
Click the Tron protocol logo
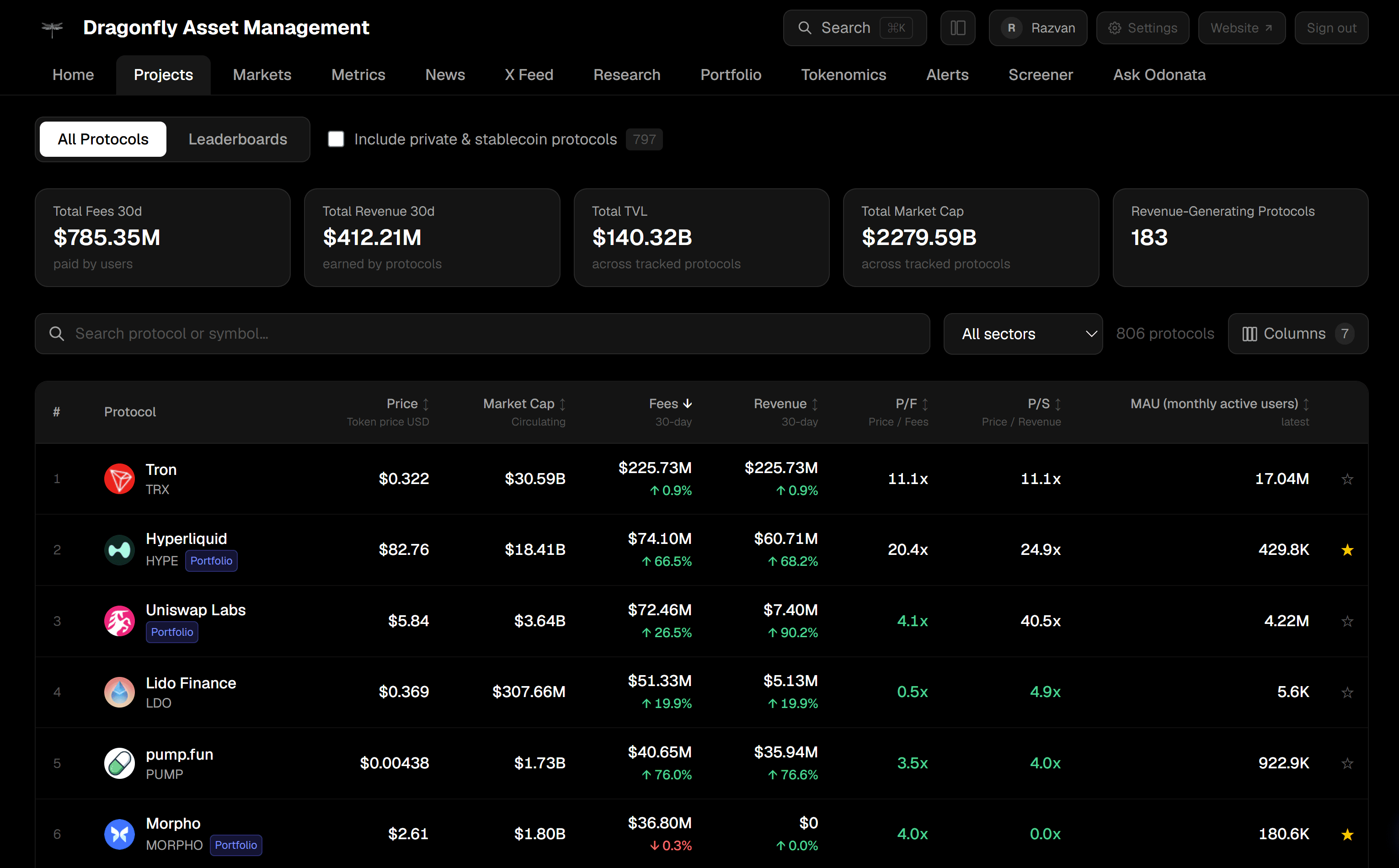tap(119, 479)
